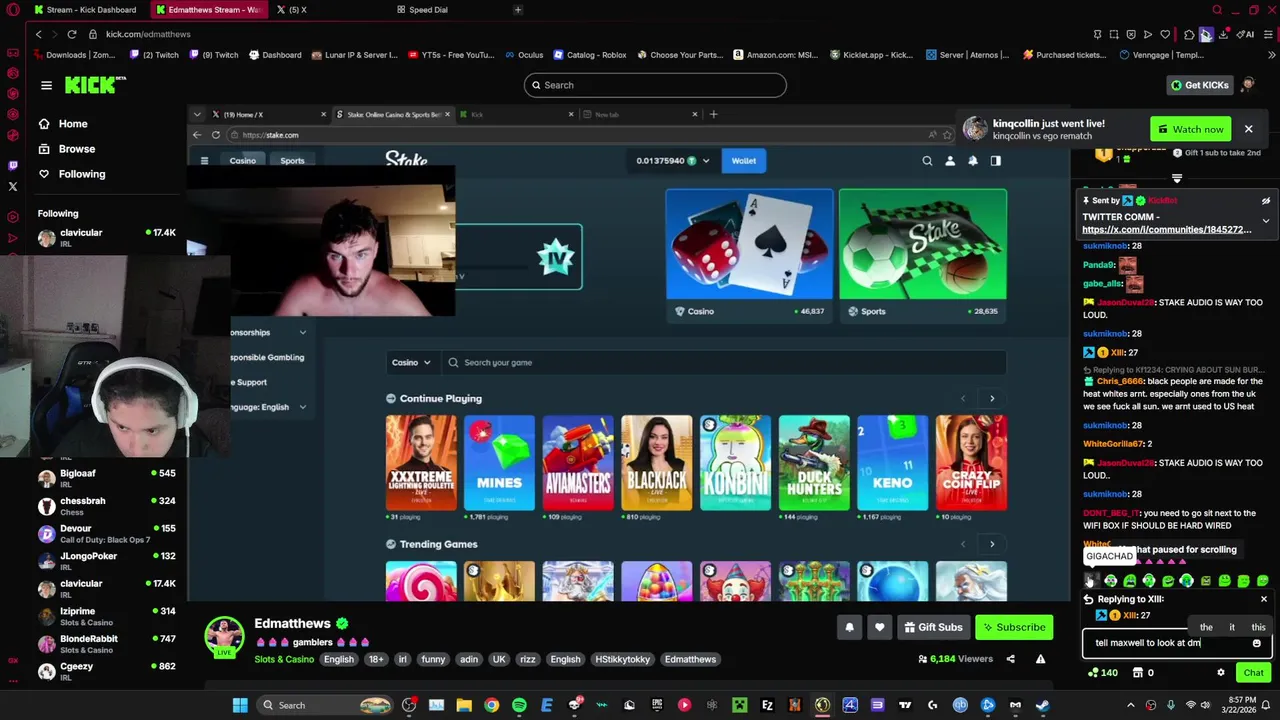This screenshot has height=720, width=1280.
Task: Click the green channel points icon showing 140
Action: [x=1093, y=673]
